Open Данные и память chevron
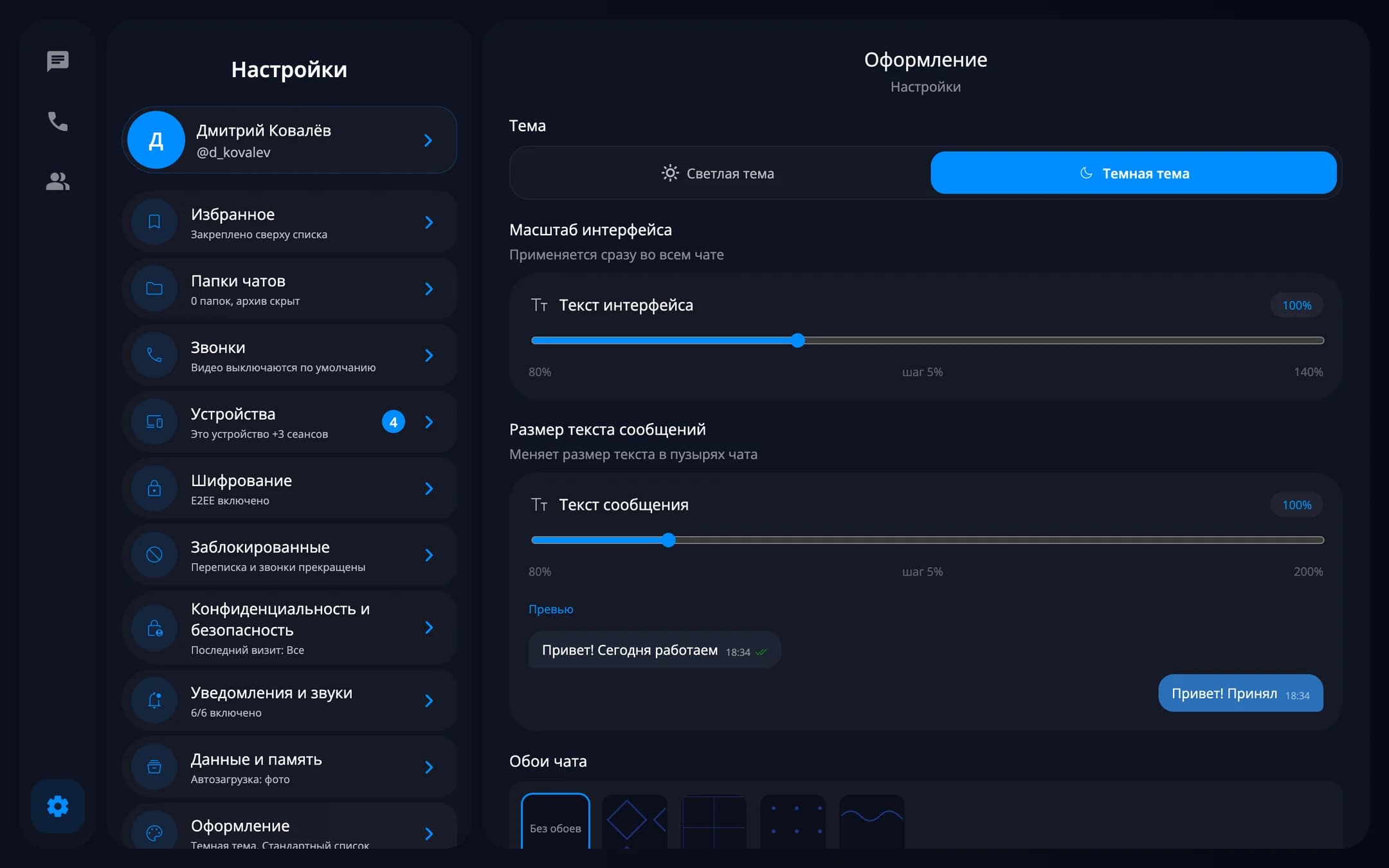The width and height of the screenshot is (1389, 868). [429, 767]
